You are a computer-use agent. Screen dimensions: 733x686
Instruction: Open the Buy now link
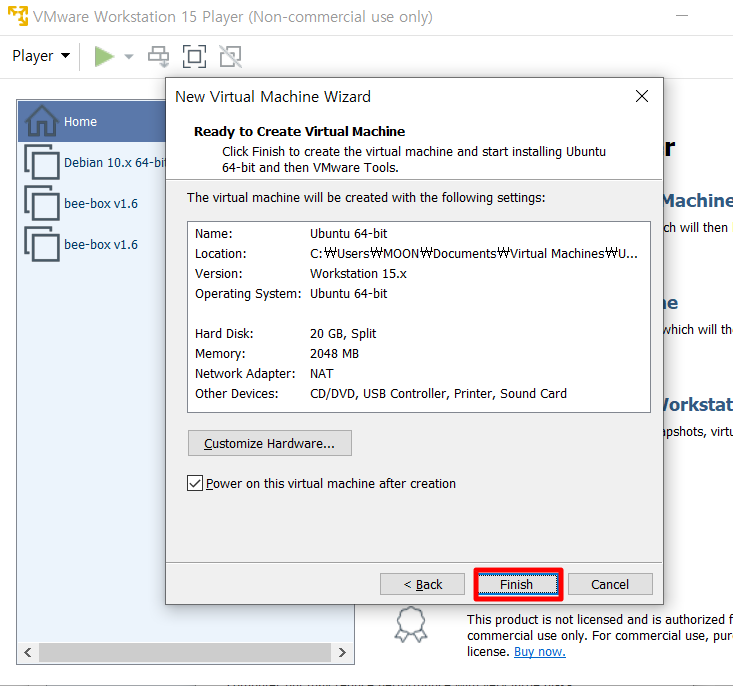pyautogui.click(x=539, y=651)
